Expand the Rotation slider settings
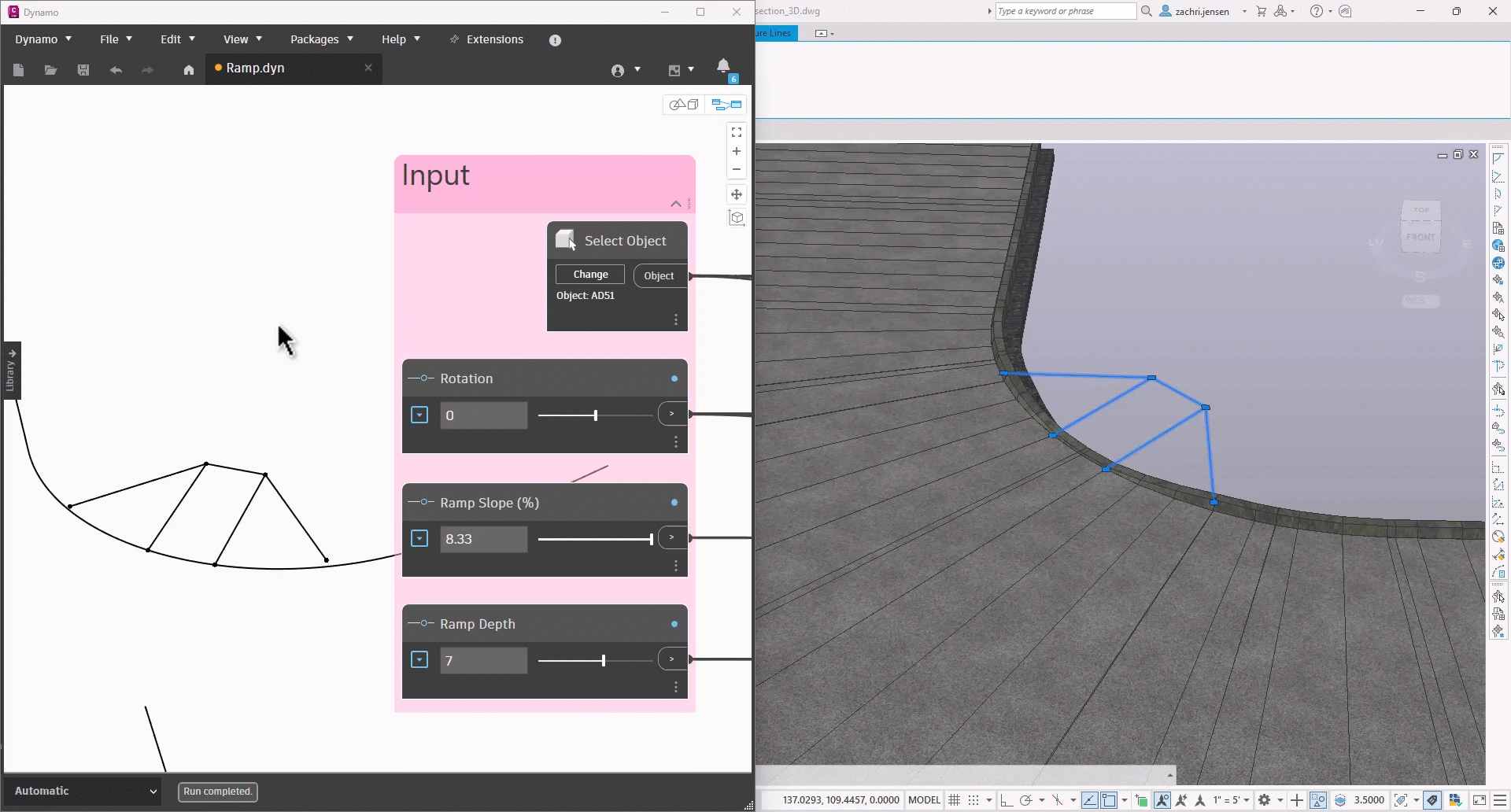This screenshot has width=1511, height=812. (419, 415)
